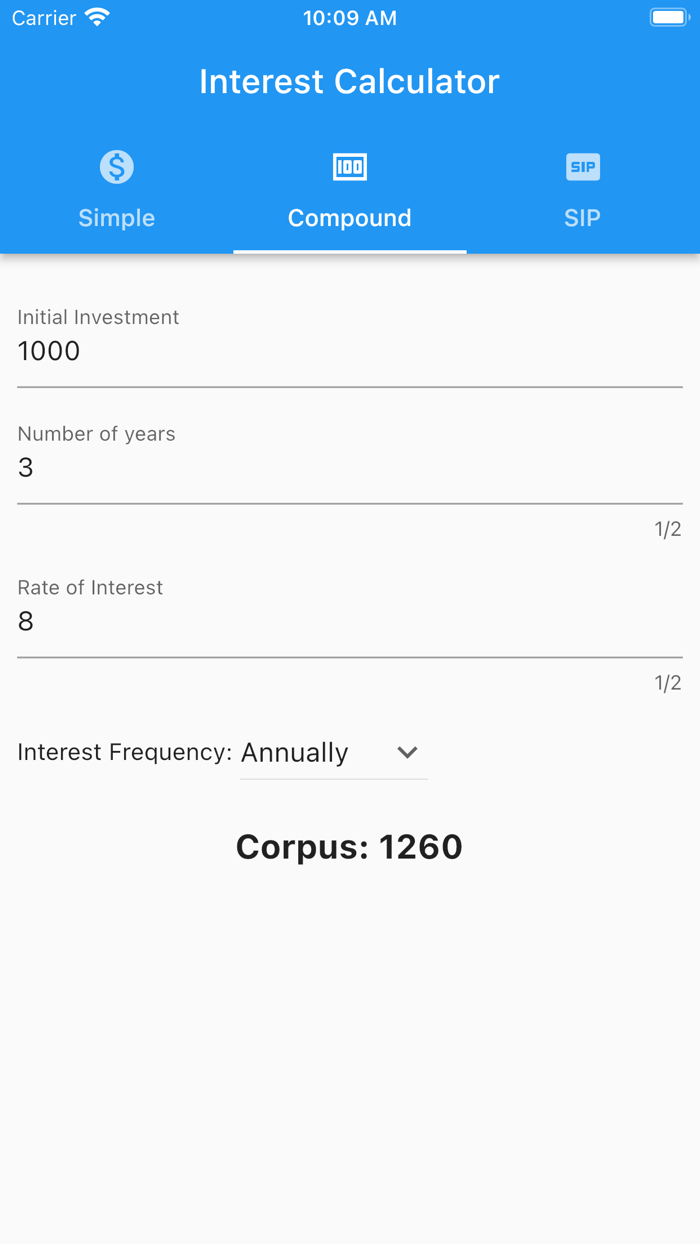Focus the Number of years input
700x1244 pixels.
point(349,467)
